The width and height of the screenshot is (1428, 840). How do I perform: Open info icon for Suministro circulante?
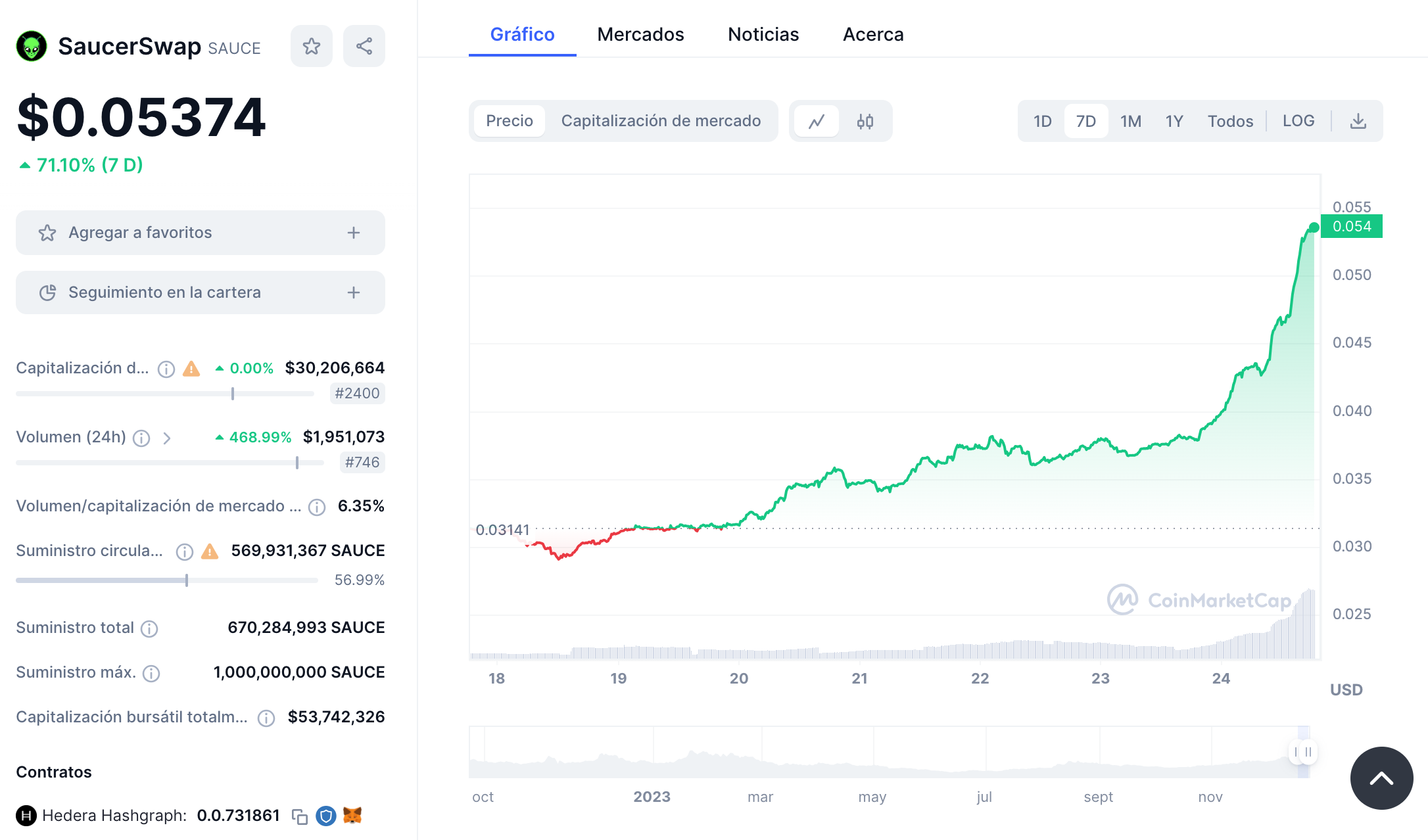(x=185, y=551)
